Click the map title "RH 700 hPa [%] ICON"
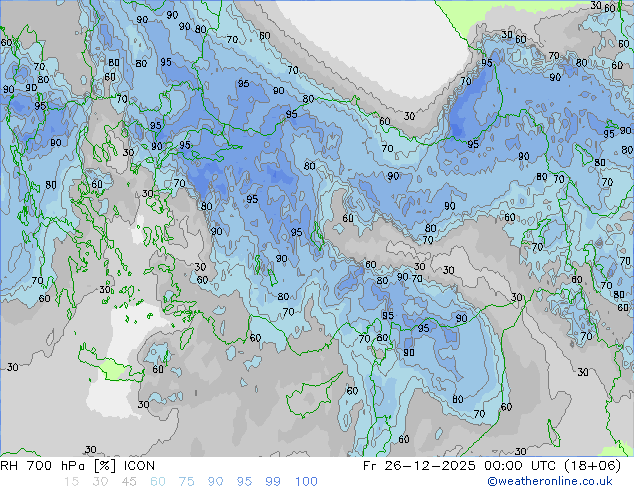 pyautogui.click(x=78, y=466)
